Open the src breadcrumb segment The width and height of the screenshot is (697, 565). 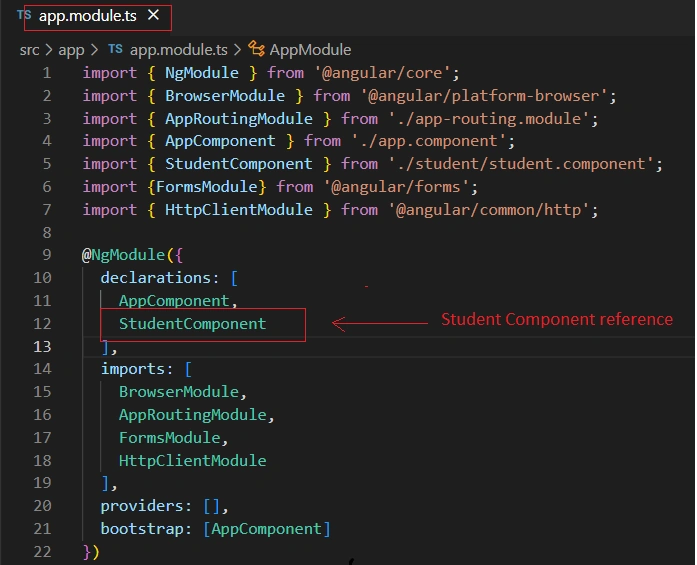pos(29,50)
